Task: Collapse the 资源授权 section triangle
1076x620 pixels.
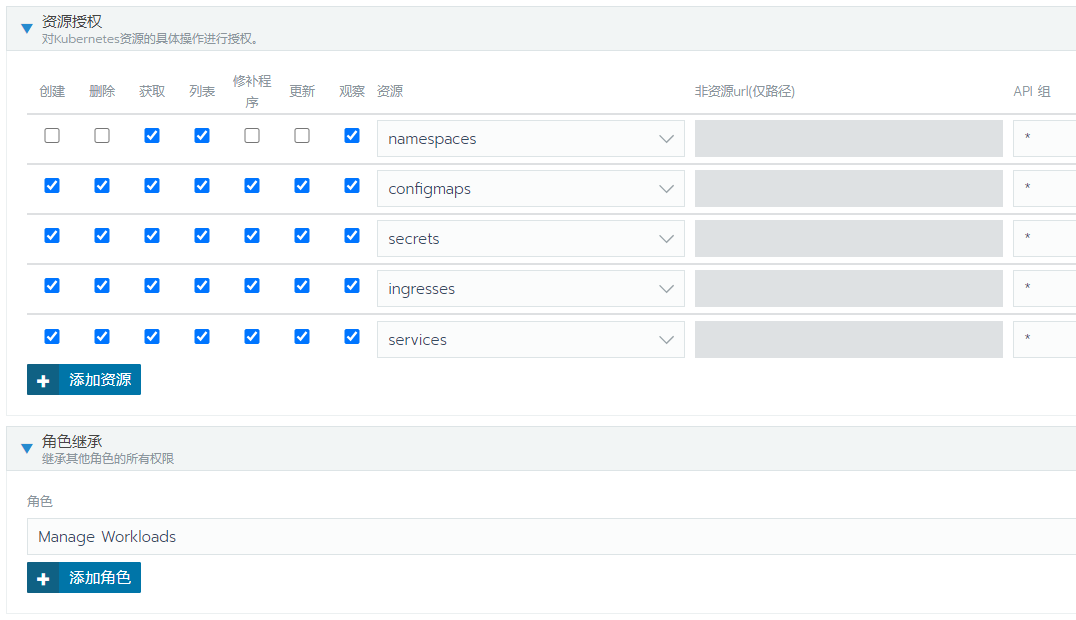Action: click(x=27, y=28)
